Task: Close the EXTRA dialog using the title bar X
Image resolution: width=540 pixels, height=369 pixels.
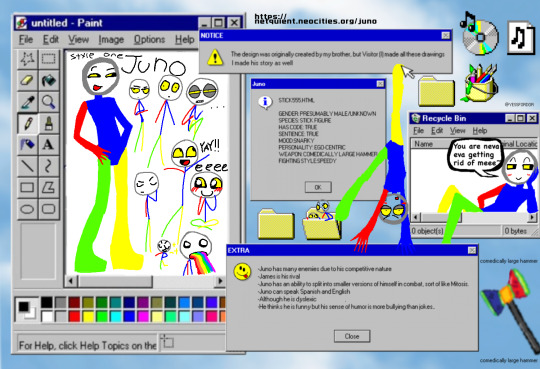Action: pos(472,250)
